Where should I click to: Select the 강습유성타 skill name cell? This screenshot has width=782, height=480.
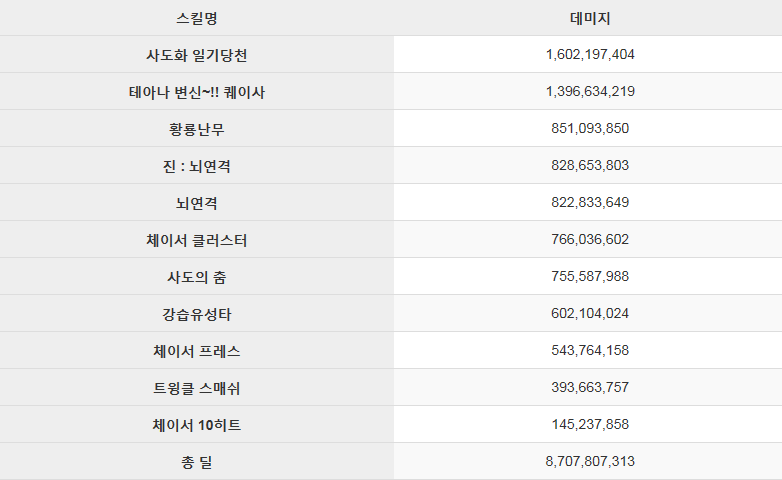tap(196, 313)
